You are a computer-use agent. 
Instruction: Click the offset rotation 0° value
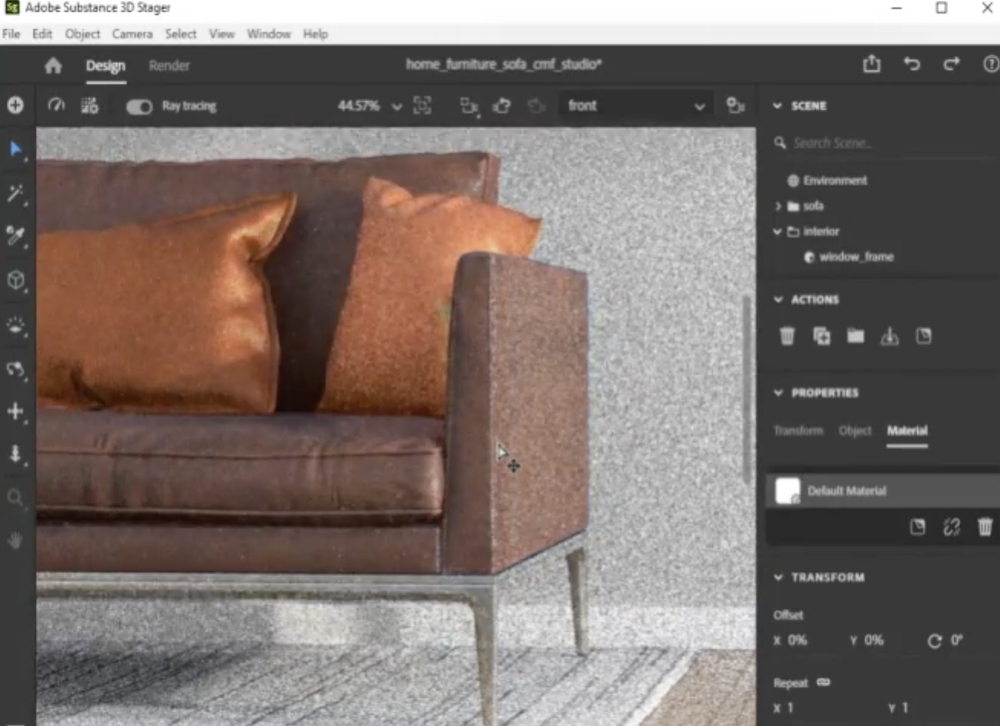[957, 640]
